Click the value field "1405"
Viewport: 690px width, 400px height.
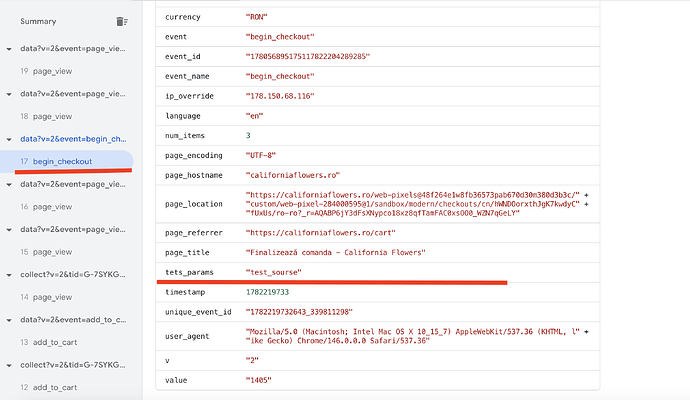pos(258,380)
